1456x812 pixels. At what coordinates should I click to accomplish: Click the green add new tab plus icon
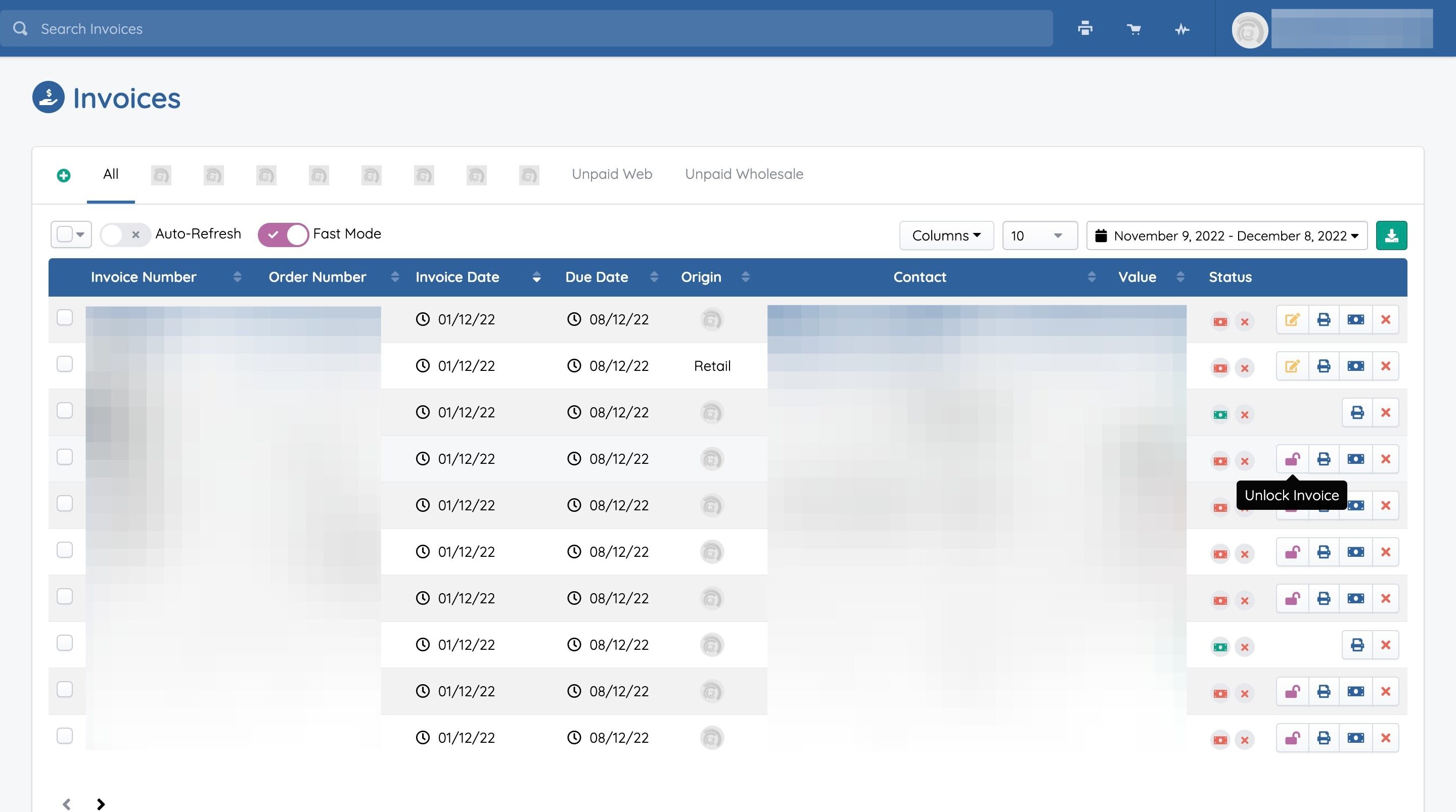64,176
